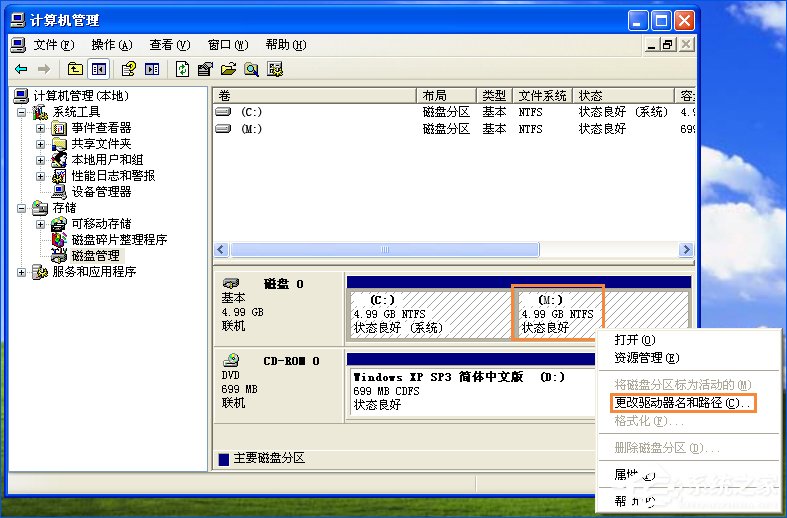Image resolution: width=787 pixels, height=518 pixels.
Task: Click the Help question-mark toolbar icon
Action: pyautogui.click(x=128, y=69)
